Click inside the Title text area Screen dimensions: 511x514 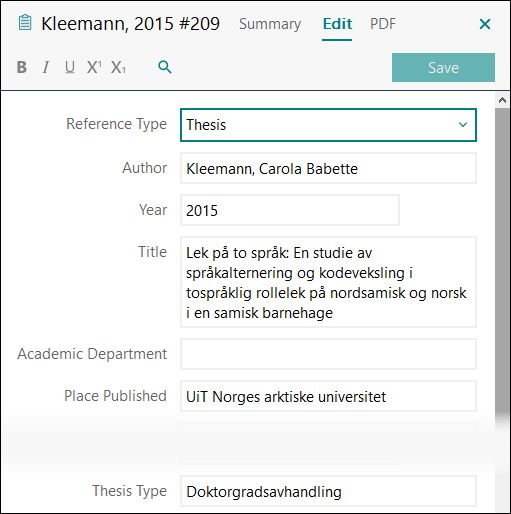point(328,282)
